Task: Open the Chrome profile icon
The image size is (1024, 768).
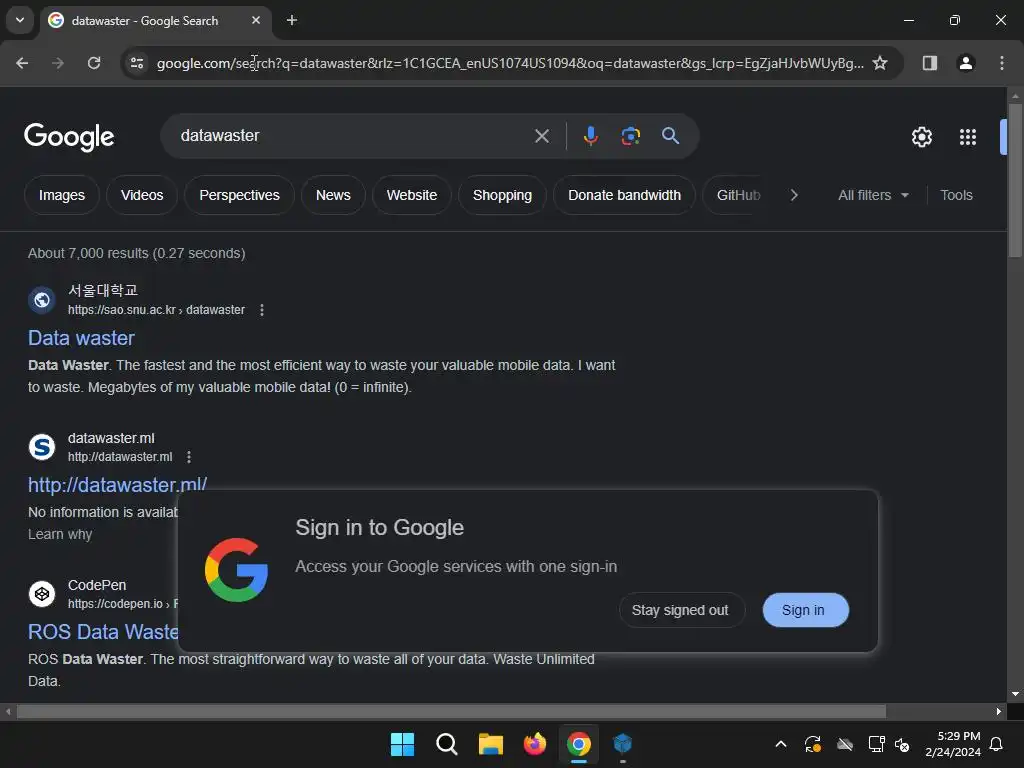Action: pyautogui.click(x=966, y=63)
